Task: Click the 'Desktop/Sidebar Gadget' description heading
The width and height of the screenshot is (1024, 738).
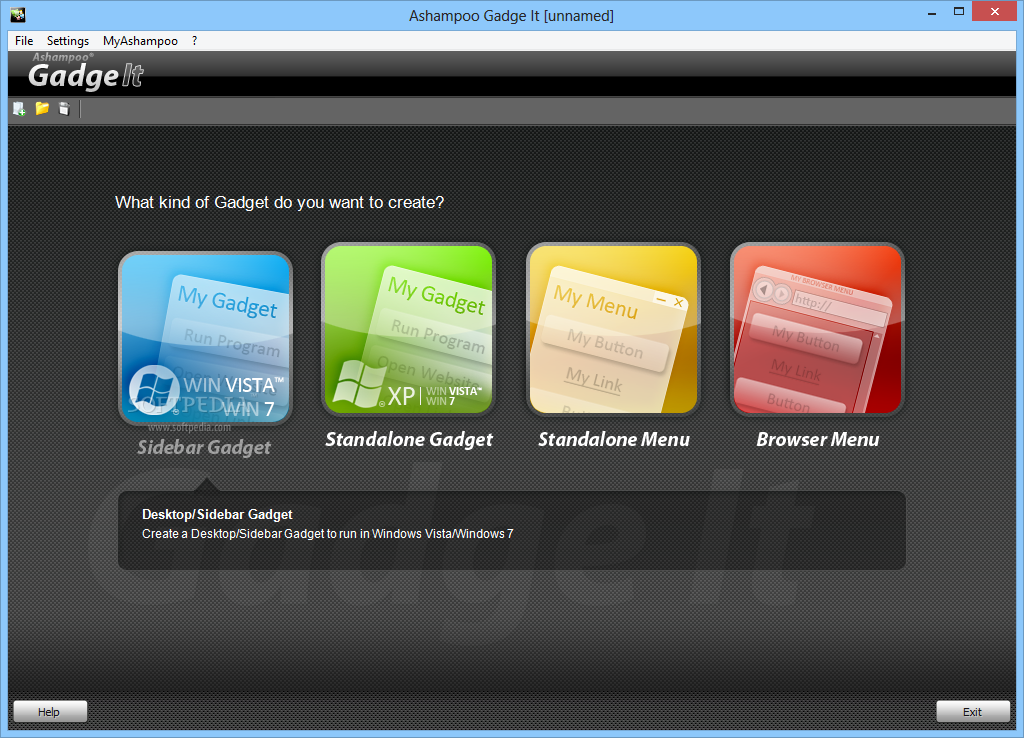Action: click(217, 515)
